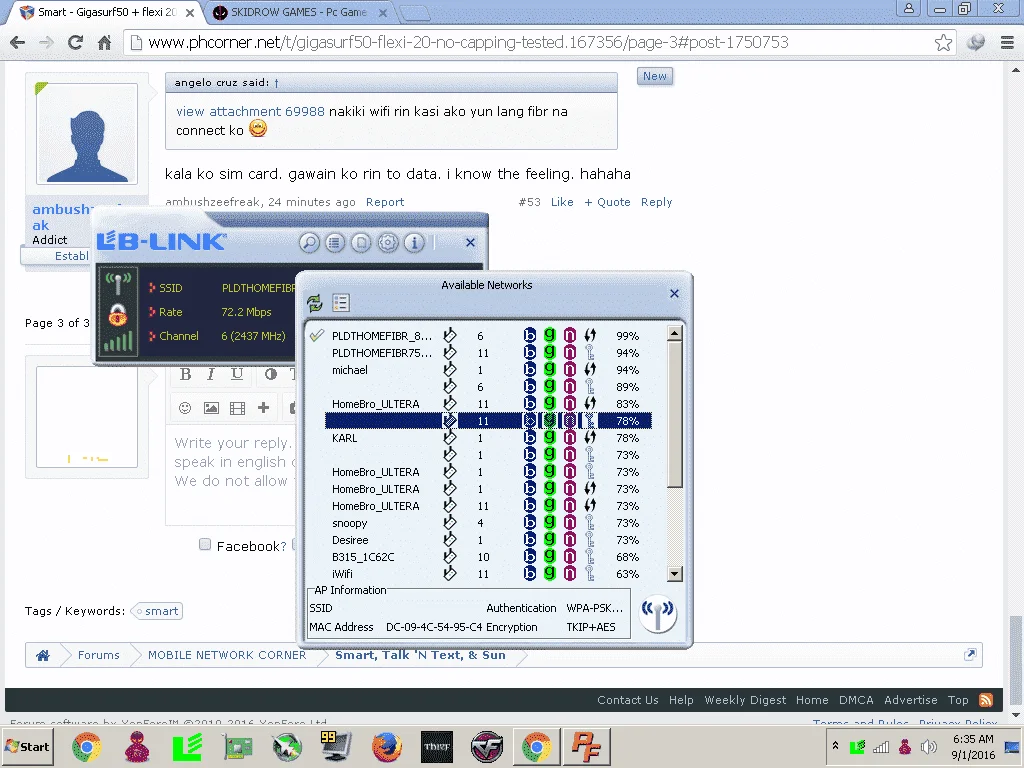Open the RSS feed icon in footer
Viewport: 1024px width, 768px height.
pyautogui.click(x=986, y=700)
